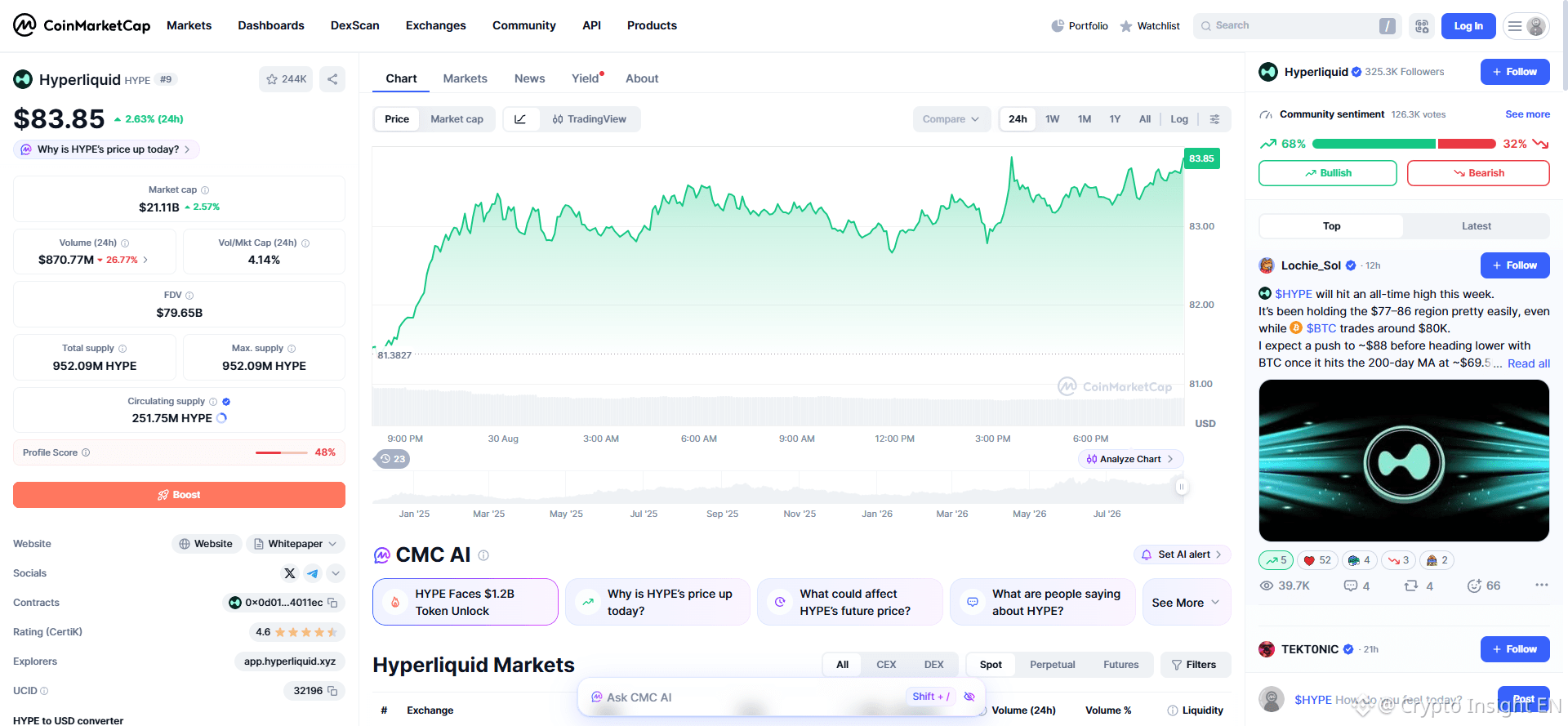Expand more socials chevron
The height and width of the screenshot is (726, 1568).
tap(336, 573)
